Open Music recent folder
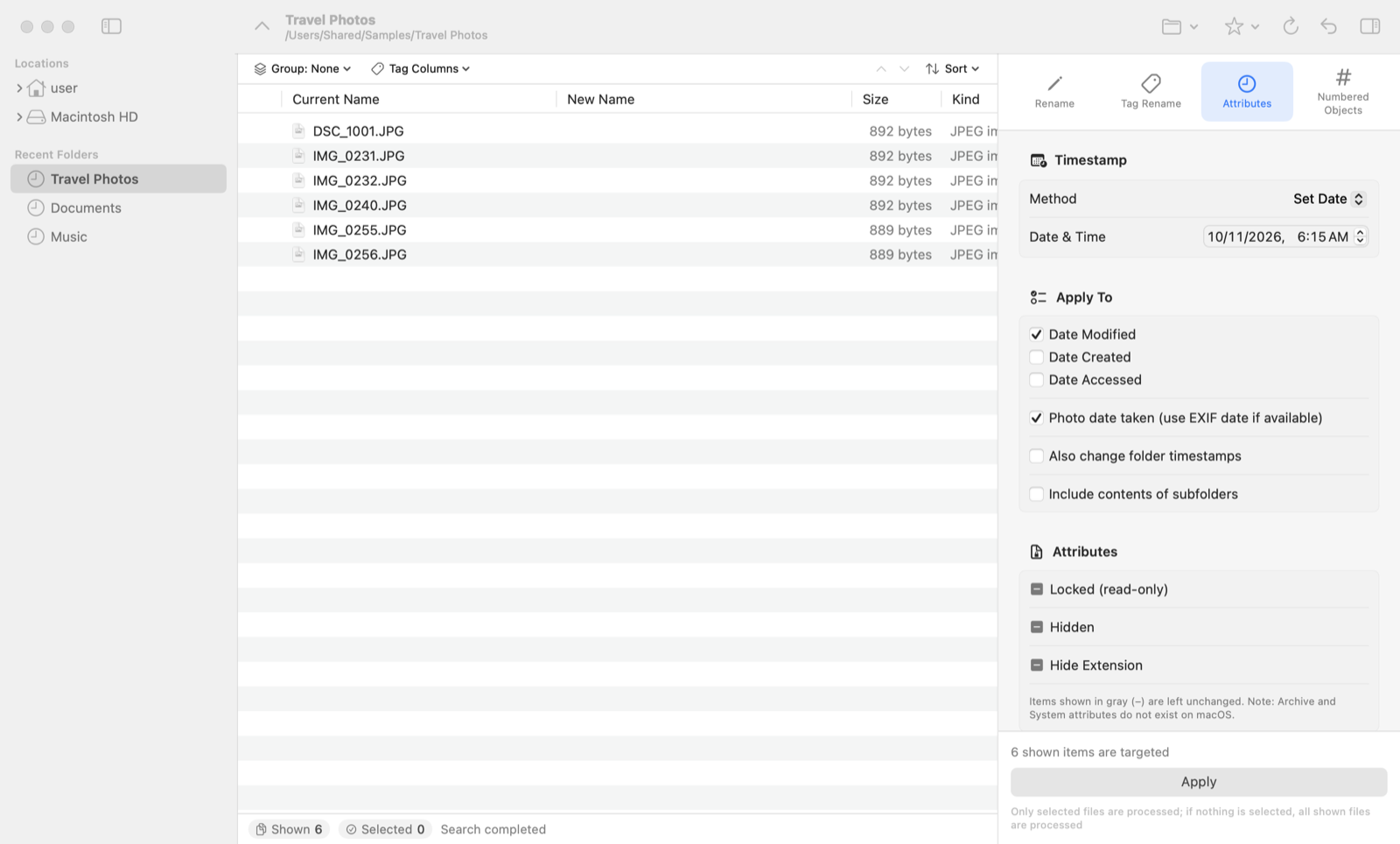Image resolution: width=1400 pixels, height=844 pixels. (118, 236)
